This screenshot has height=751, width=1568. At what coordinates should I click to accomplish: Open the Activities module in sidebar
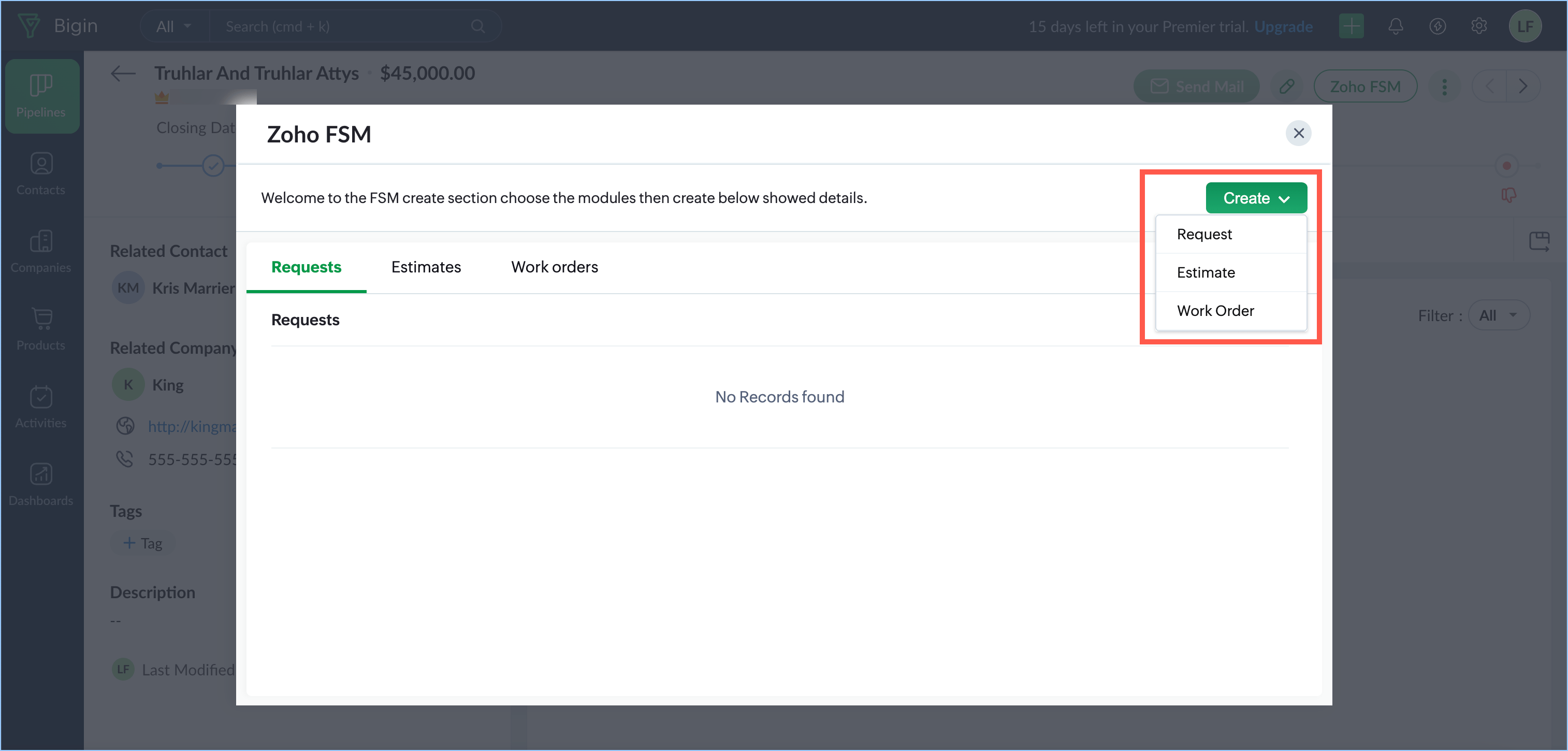coord(41,406)
